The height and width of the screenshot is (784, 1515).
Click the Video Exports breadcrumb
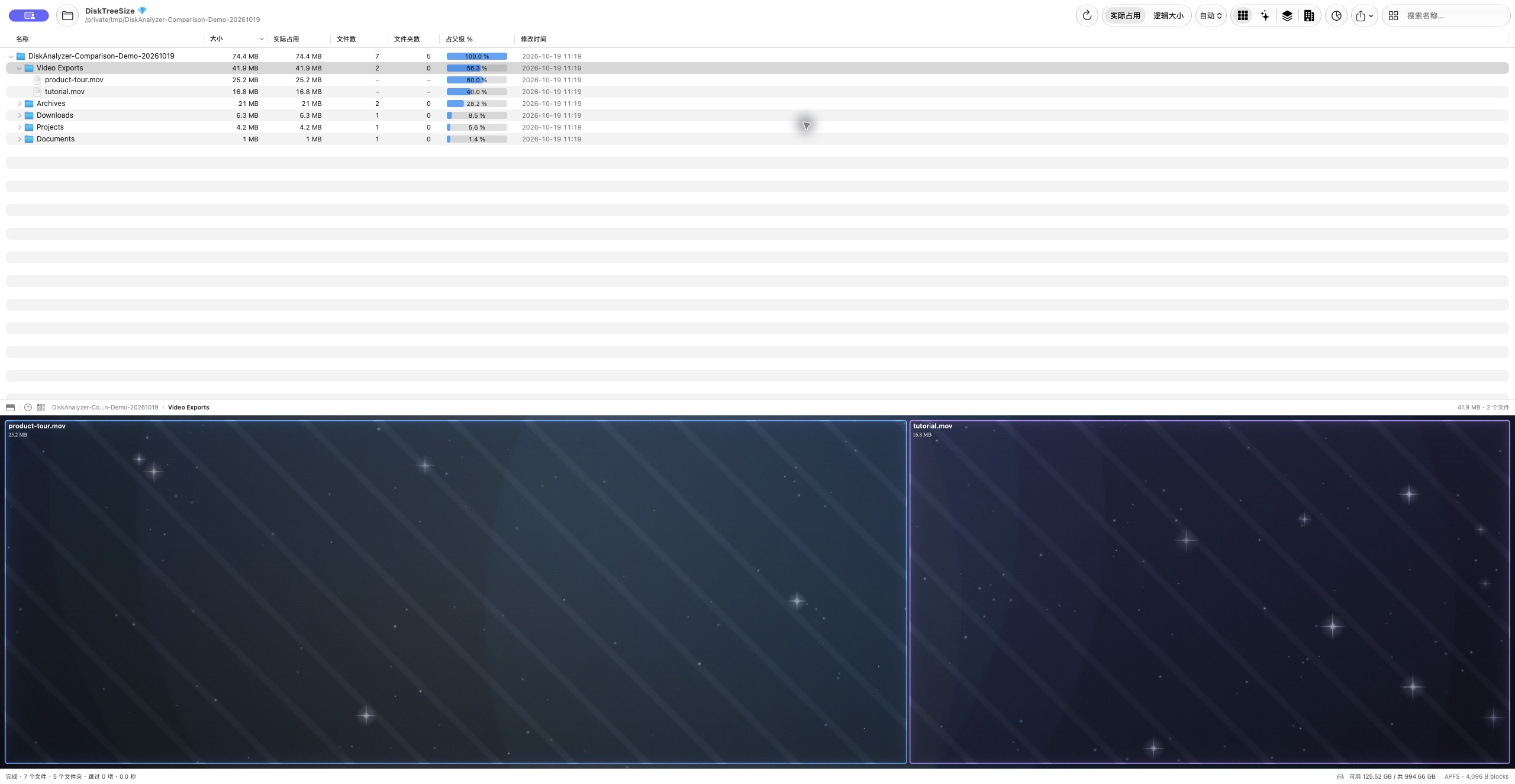(189, 408)
